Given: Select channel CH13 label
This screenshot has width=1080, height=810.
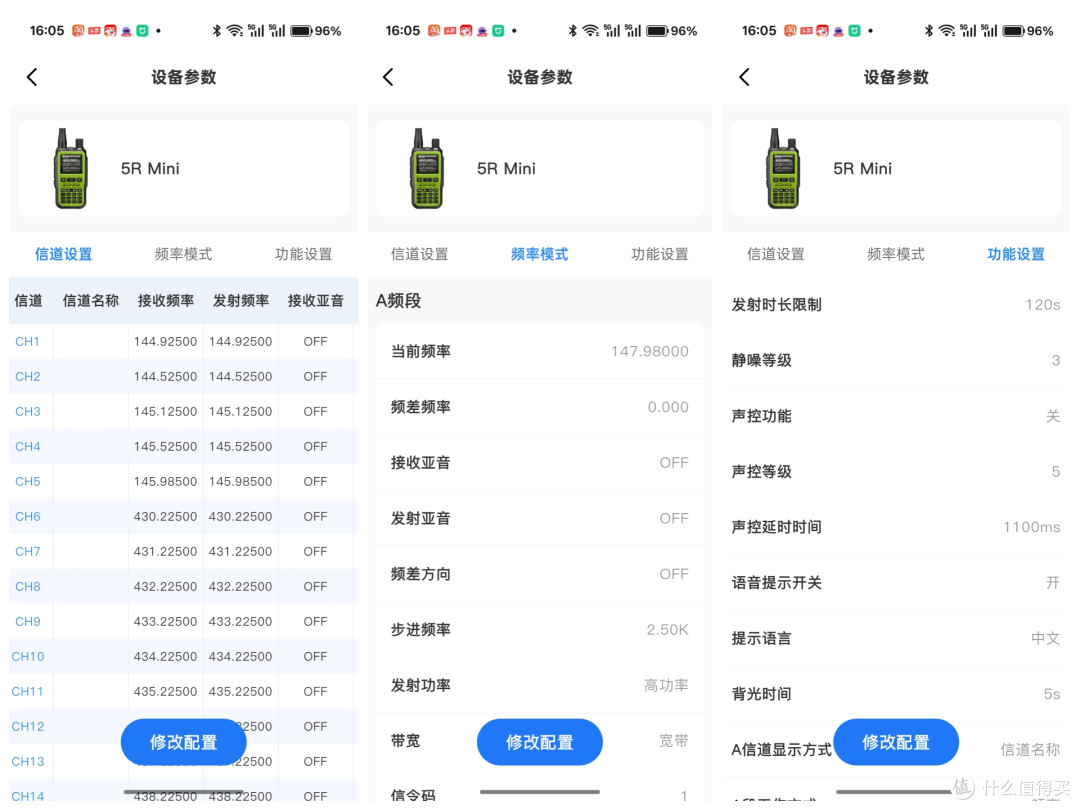Looking at the screenshot, I should pos(28,762).
